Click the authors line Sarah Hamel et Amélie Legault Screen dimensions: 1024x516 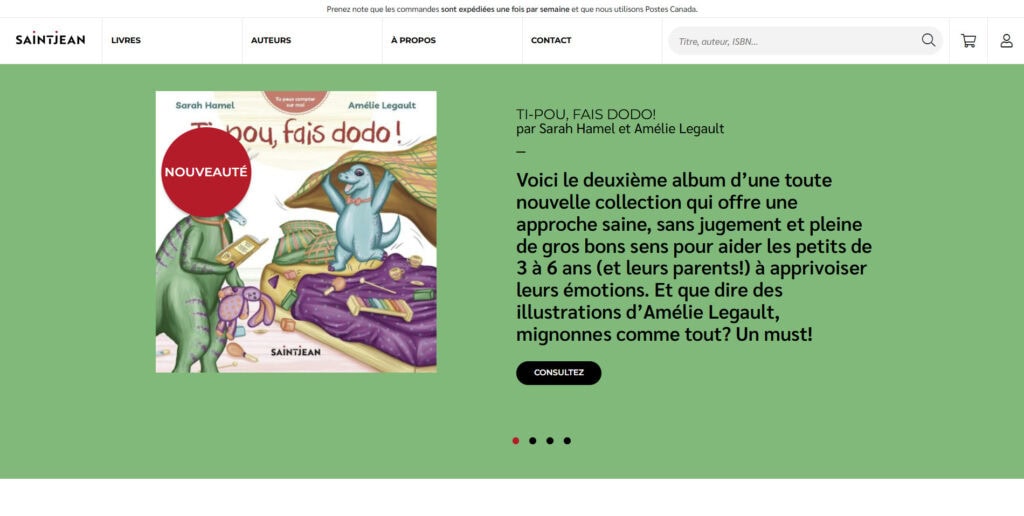[x=620, y=129]
